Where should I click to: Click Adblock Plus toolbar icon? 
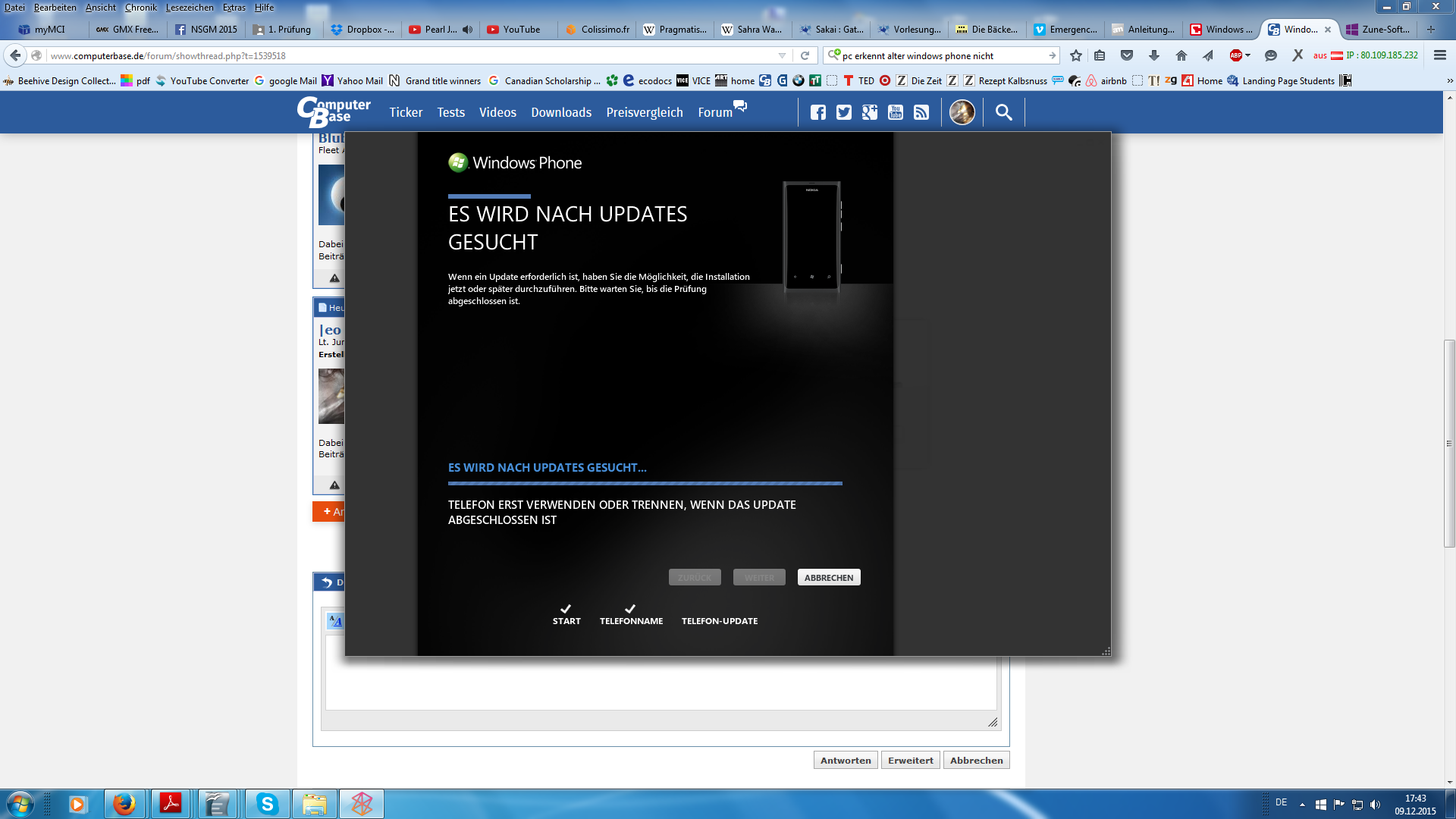[x=1235, y=55]
